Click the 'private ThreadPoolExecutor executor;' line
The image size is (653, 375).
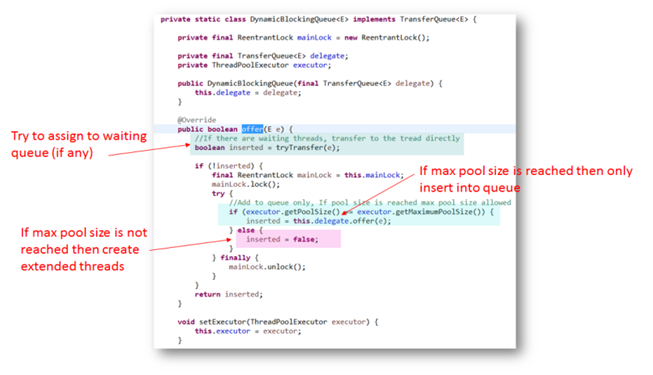click(x=254, y=65)
